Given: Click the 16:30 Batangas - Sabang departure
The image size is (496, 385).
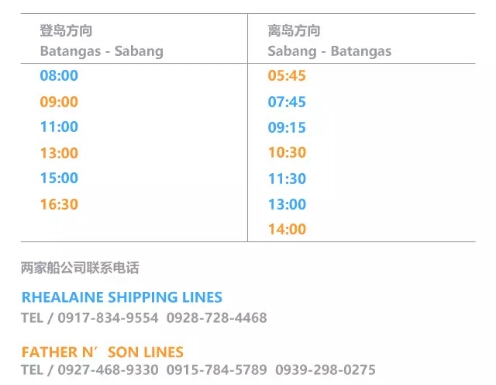Looking at the screenshot, I should click(x=59, y=204).
